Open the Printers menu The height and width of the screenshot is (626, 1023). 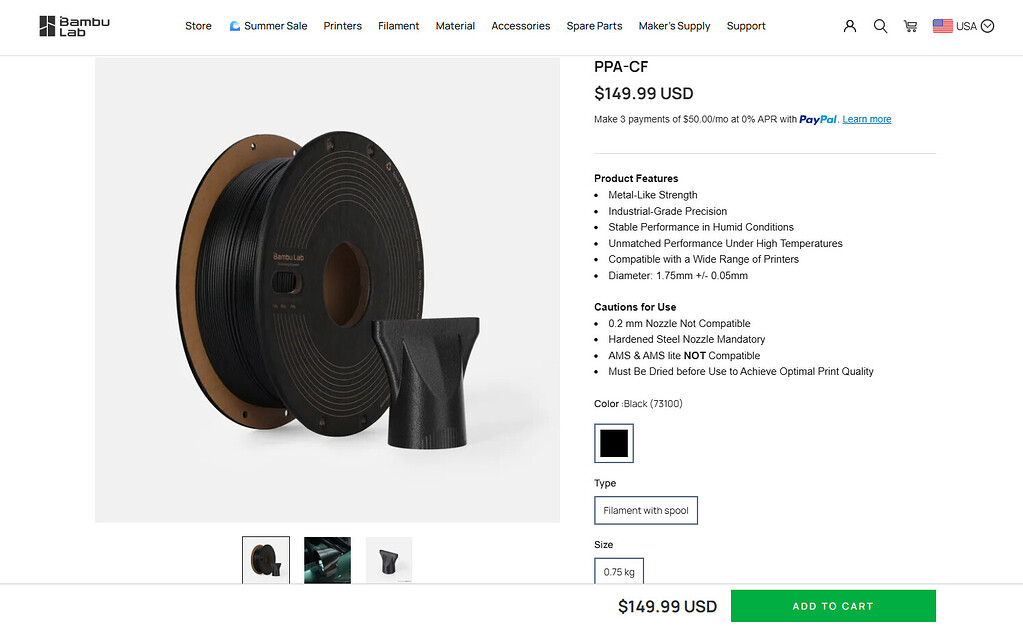point(342,26)
